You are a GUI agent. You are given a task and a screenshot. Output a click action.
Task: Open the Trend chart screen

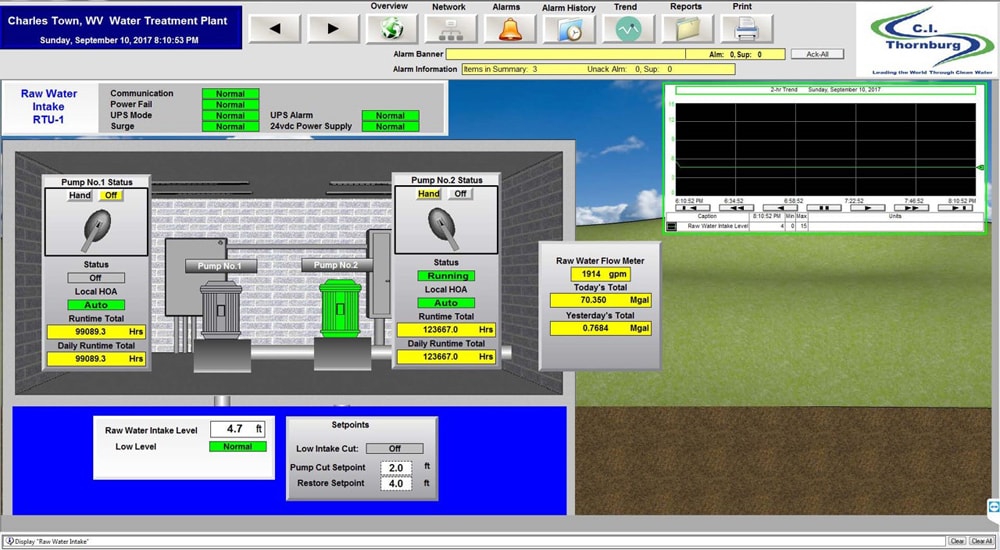click(x=627, y=29)
